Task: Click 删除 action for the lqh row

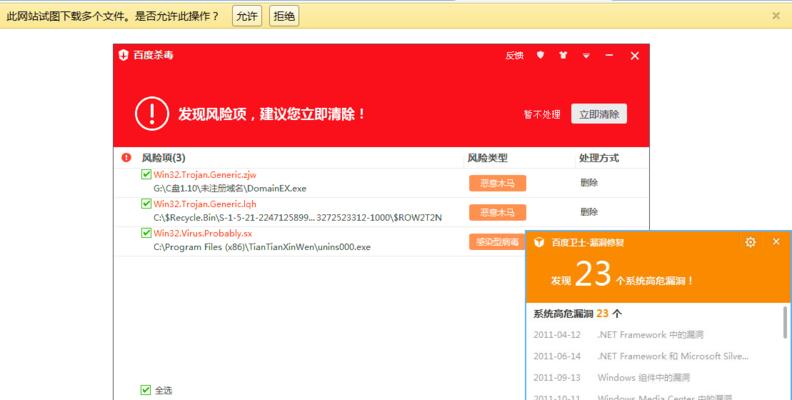Action: click(589, 212)
